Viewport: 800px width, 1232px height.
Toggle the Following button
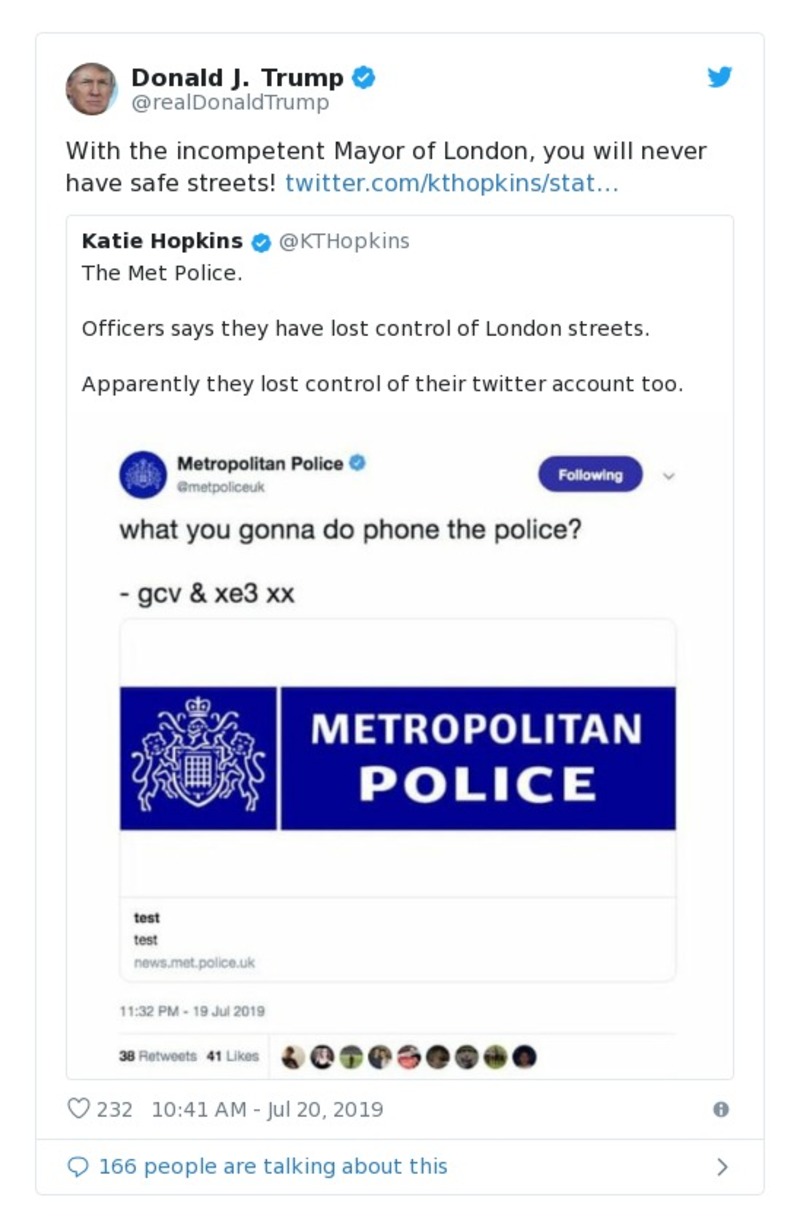point(590,475)
